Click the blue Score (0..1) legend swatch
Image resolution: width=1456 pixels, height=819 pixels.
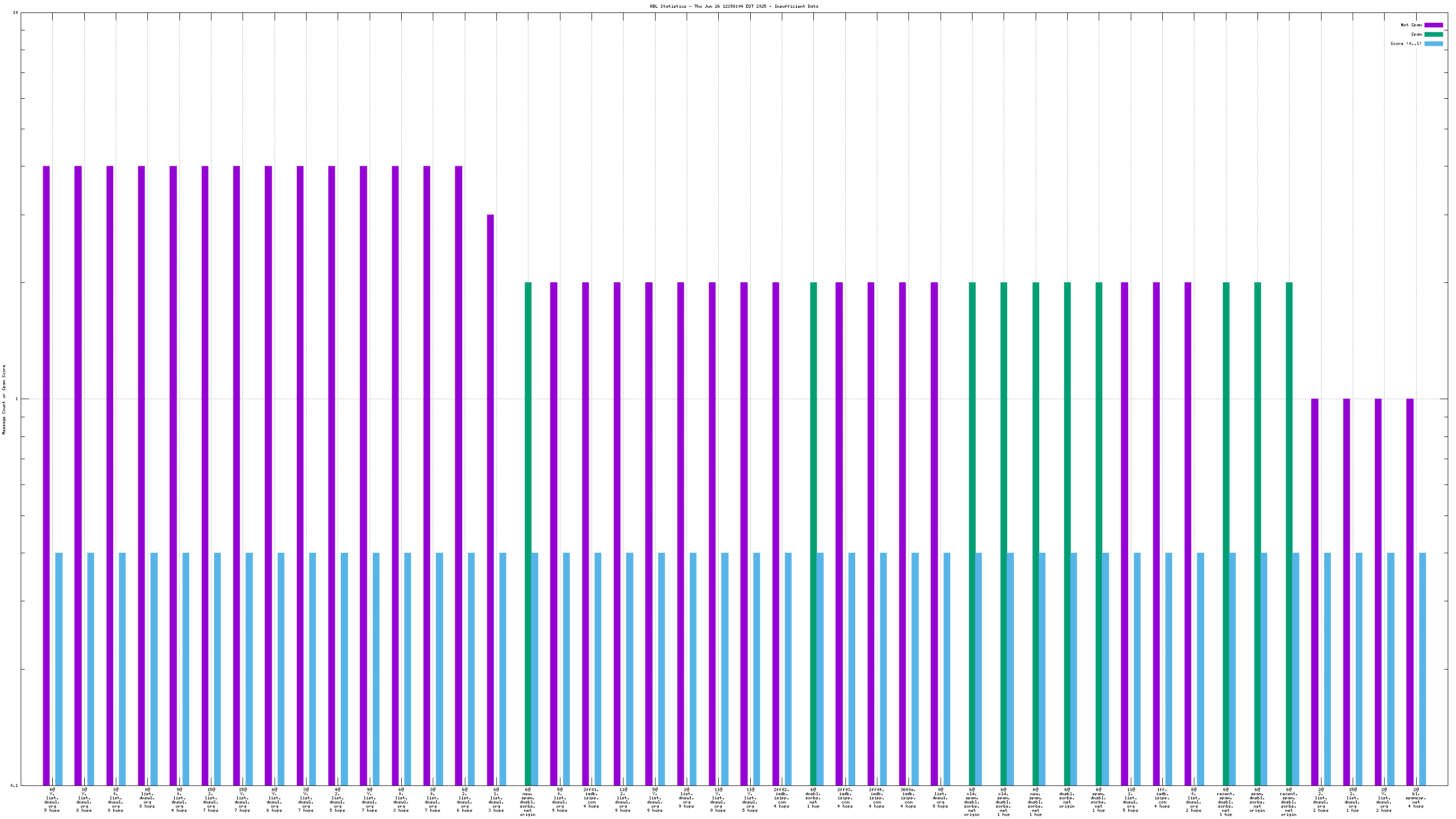point(1433,43)
